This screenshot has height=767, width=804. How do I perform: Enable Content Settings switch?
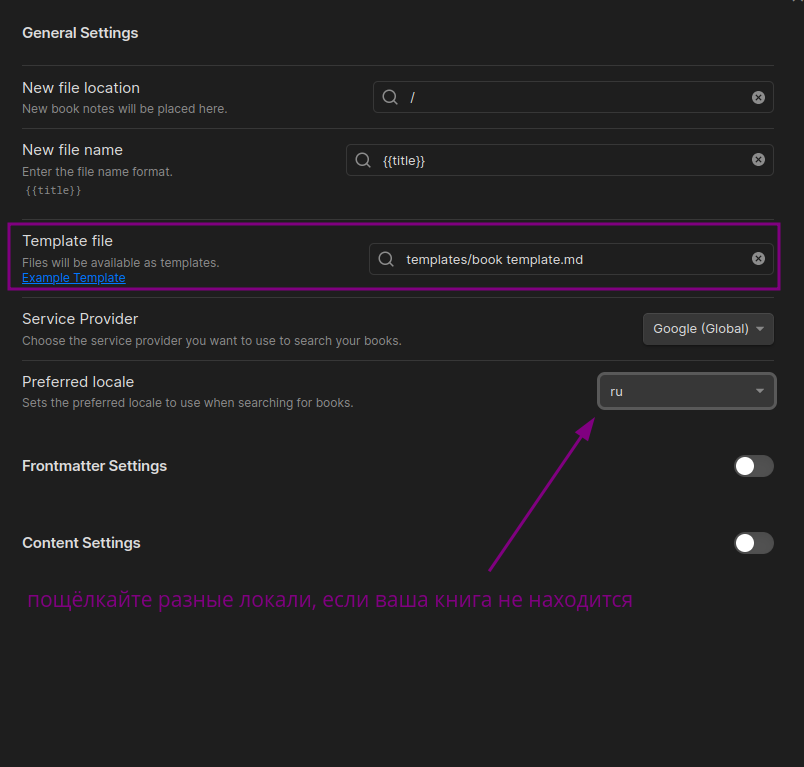coord(754,543)
